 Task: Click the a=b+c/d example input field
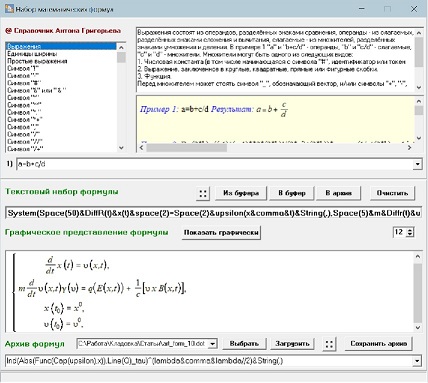tap(215, 164)
